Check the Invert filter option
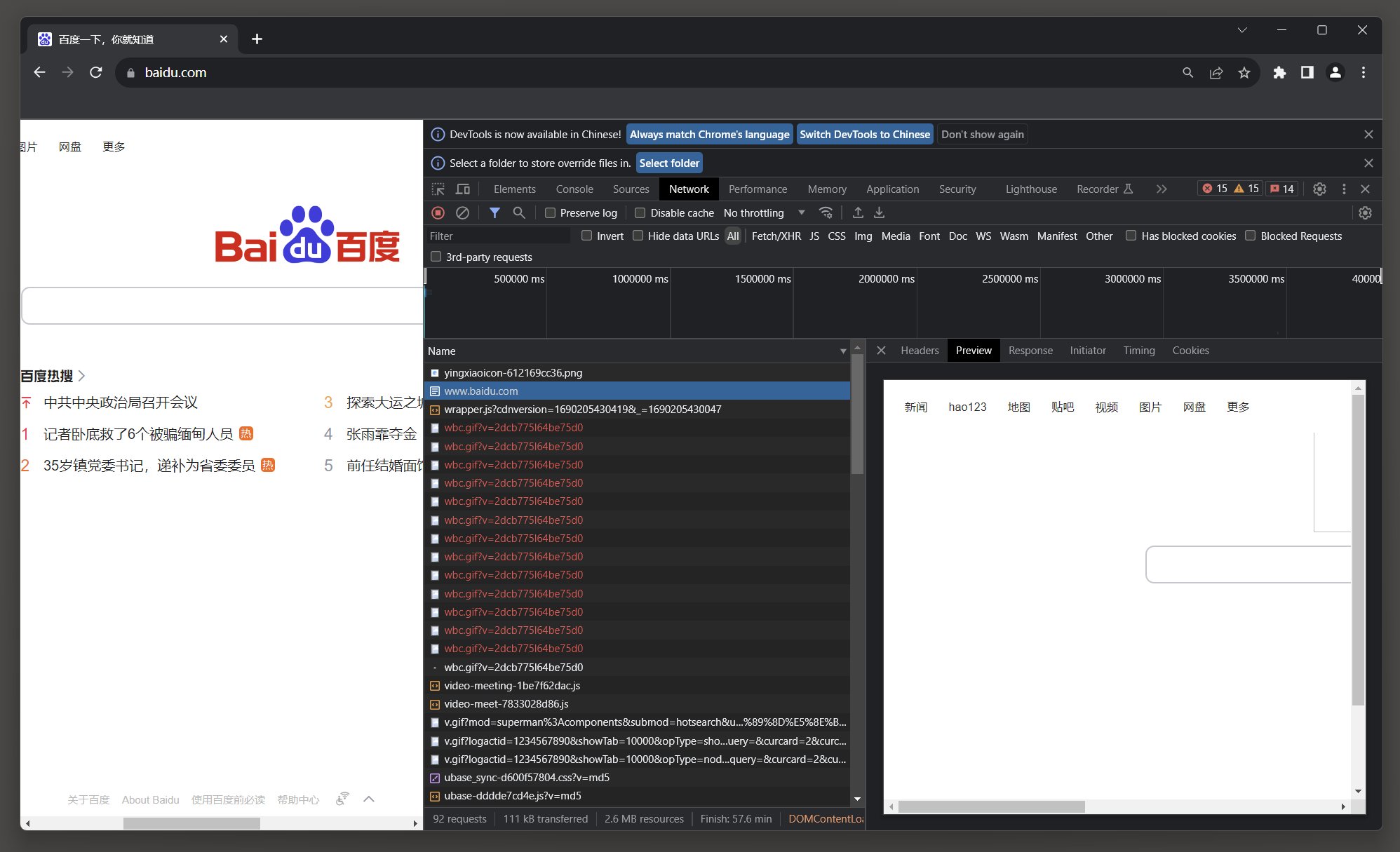 coord(587,236)
